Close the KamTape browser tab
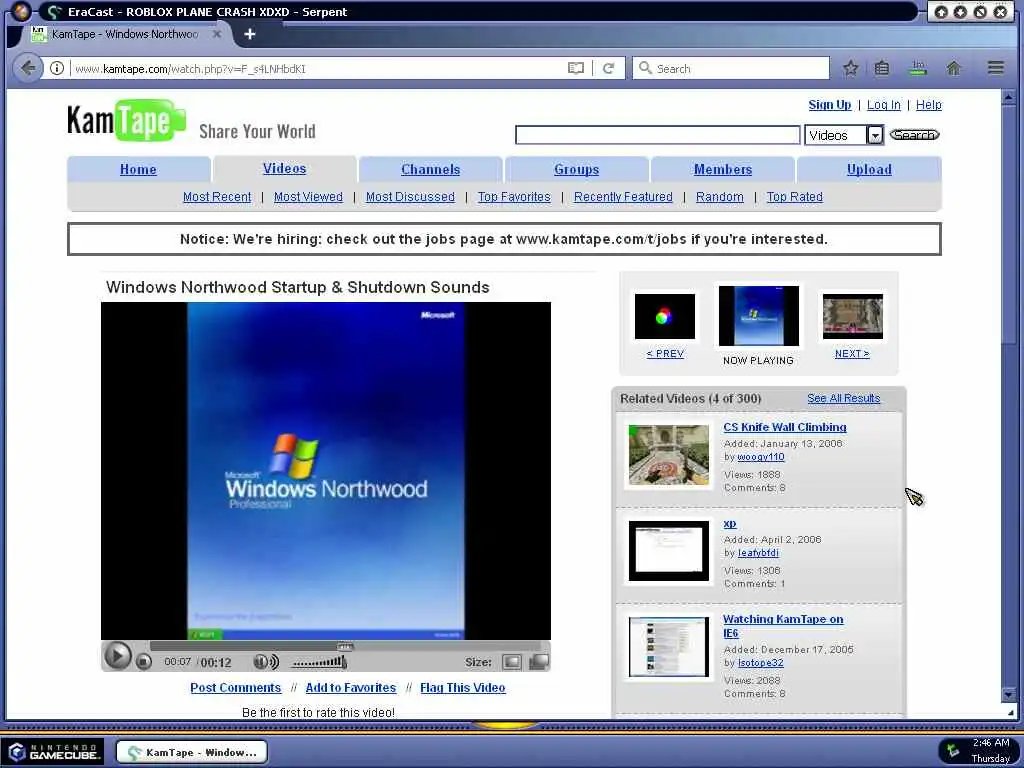Screen dimensions: 1024x768 pyautogui.click(x=217, y=34)
